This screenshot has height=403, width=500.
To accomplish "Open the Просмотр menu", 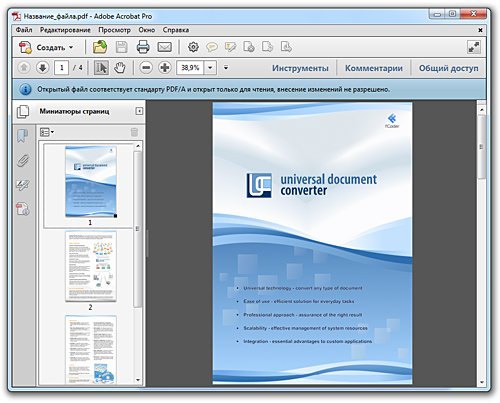I will 114,30.
